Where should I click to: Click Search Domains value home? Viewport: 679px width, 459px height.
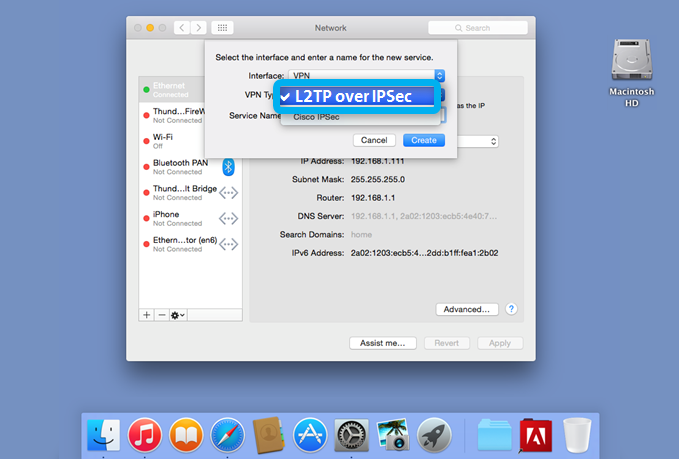(x=361, y=235)
